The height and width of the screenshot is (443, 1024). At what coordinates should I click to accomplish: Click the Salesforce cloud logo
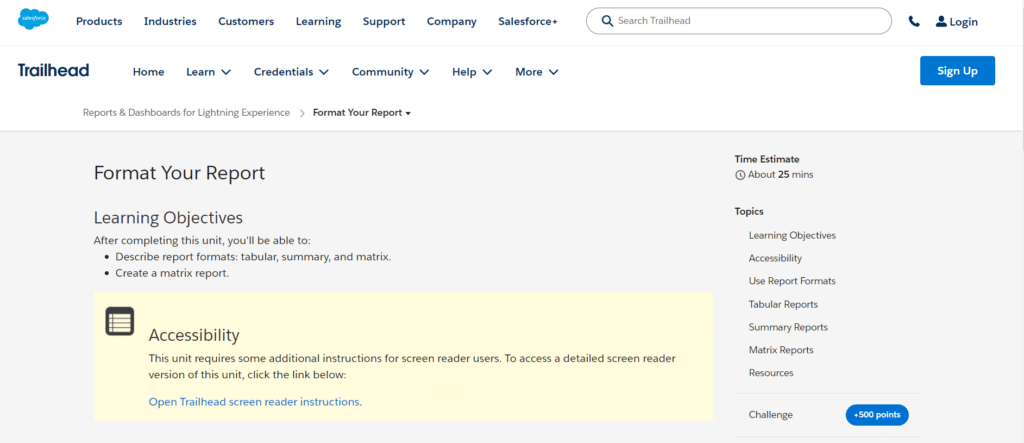tap(33, 19)
